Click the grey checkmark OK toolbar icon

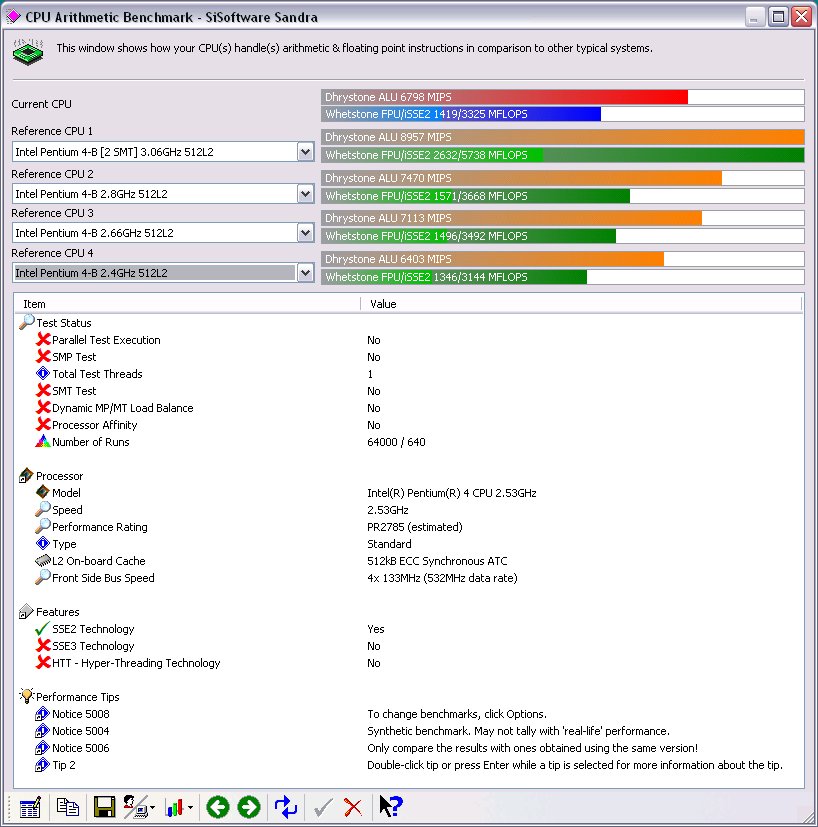coord(323,807)
